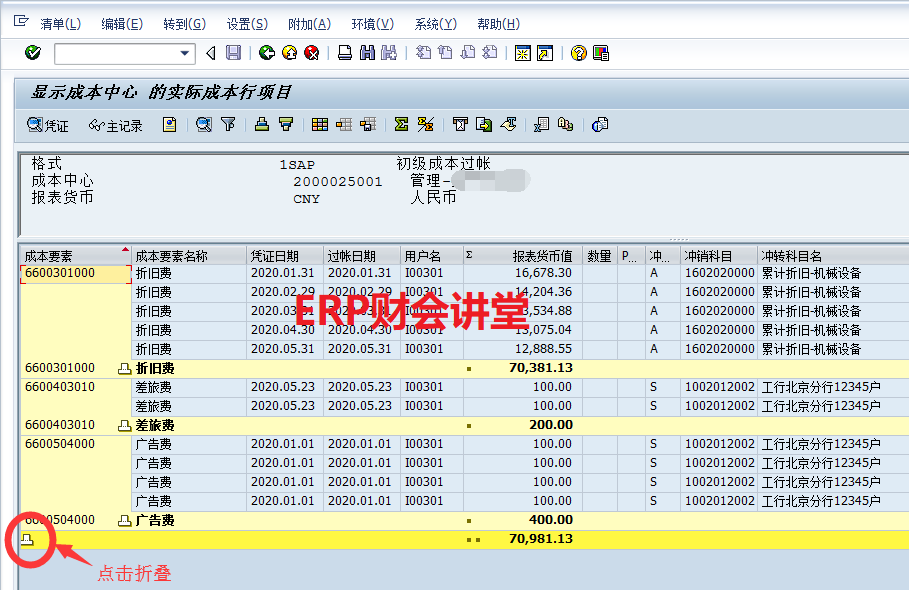Click the Total sigma icon
909x590 pixels.
pyautogui.click(x=401, y=125)
